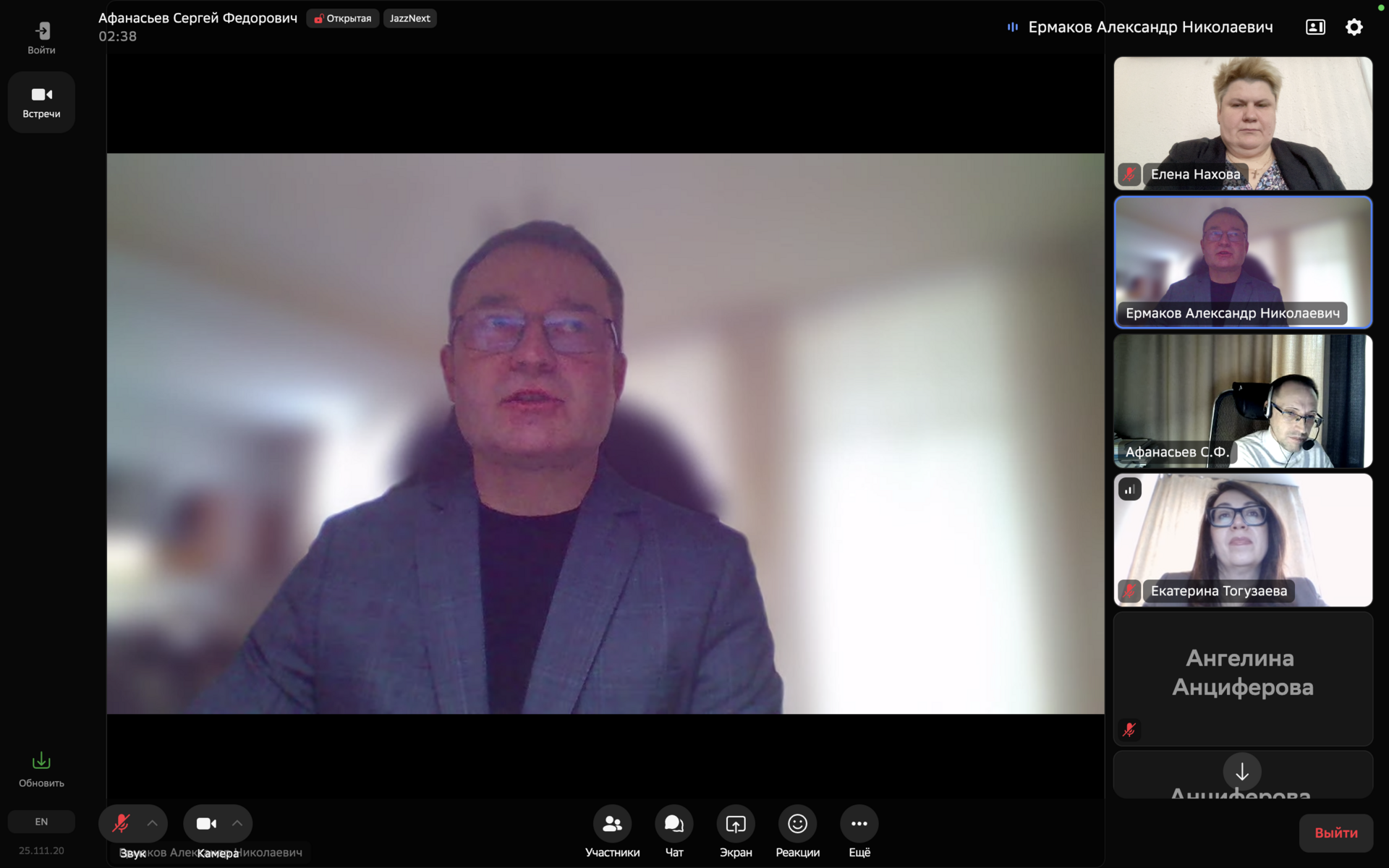Toggle the Открытая room lock badge

point(343,19)
